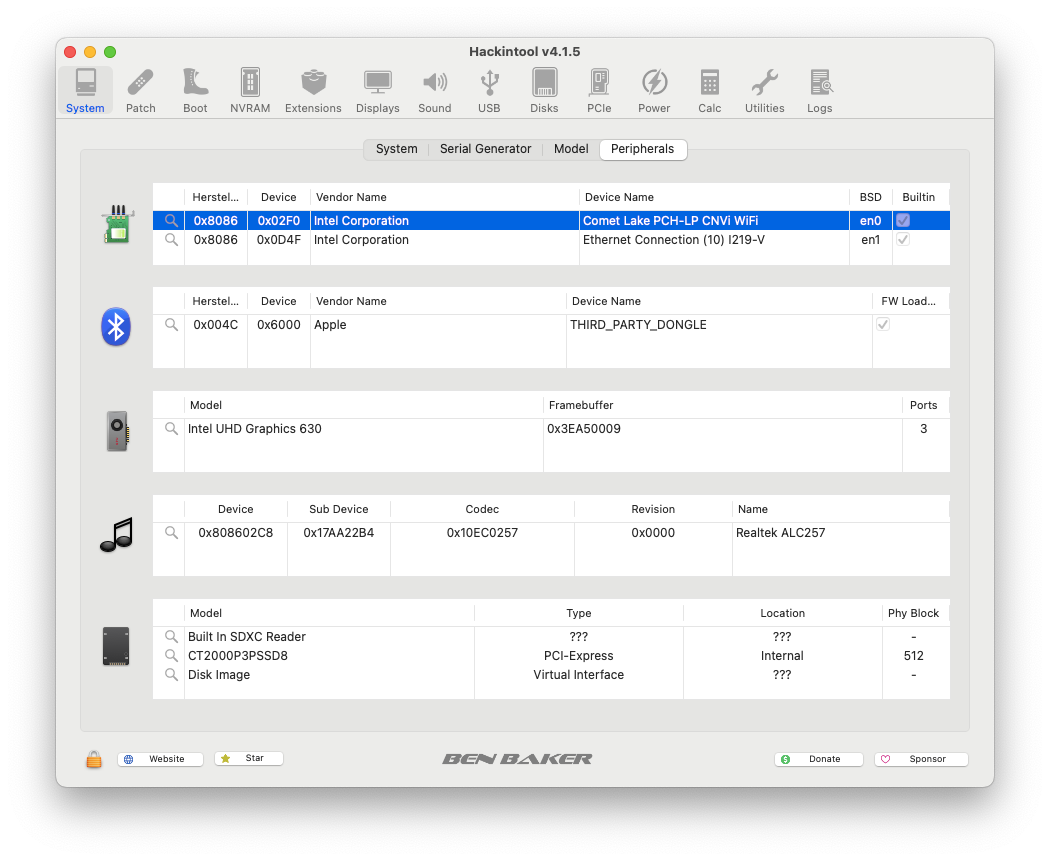Screen dimensions: 1050x861
Task: Click the Donate button
Action: 819,759
